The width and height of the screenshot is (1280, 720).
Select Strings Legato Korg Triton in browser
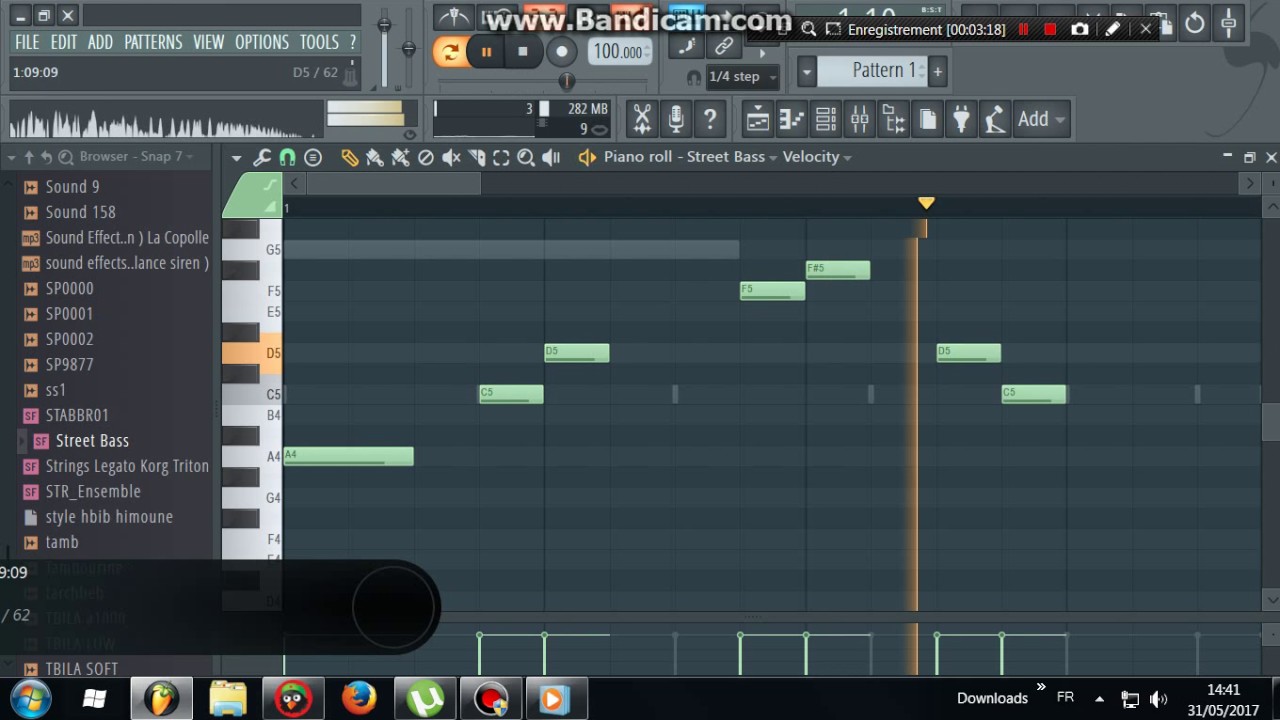(127, 466)
